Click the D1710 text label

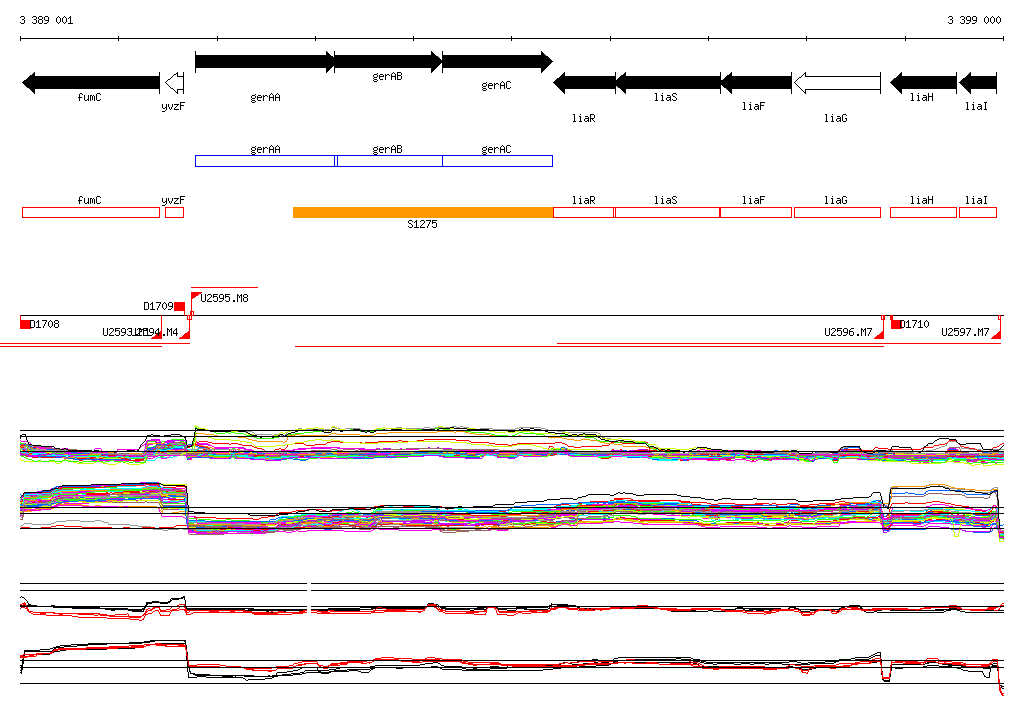click(915, 324)
